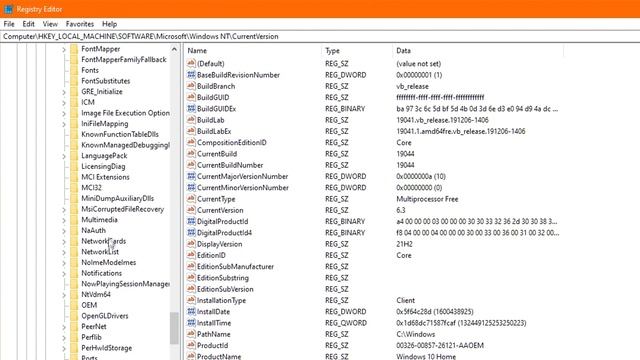Expand the Image File Execution Options key
The width and height of the screenshot is (640, 360).
(x=64, y=113)
